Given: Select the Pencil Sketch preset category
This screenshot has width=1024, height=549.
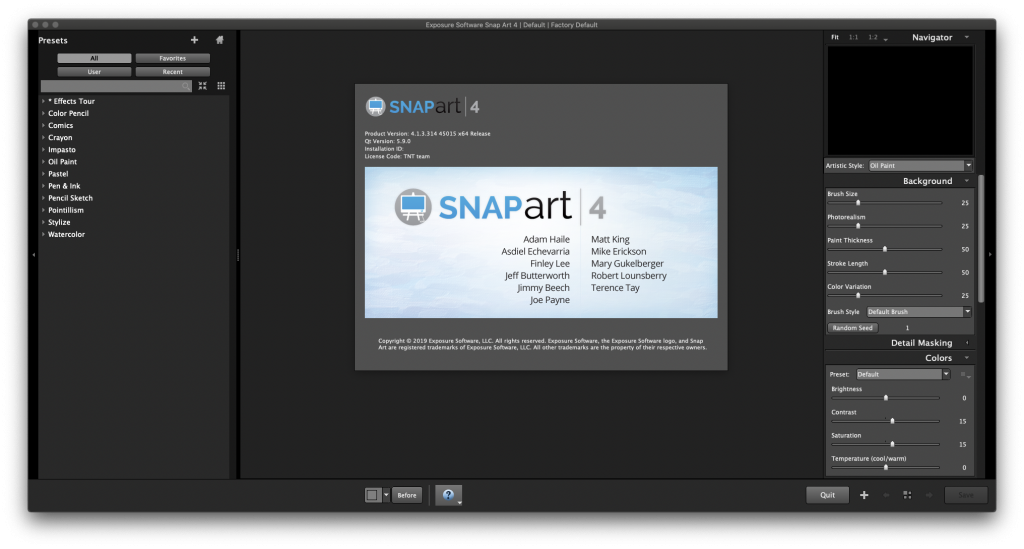Looking at the screenshot, I should tap(70, 198).
